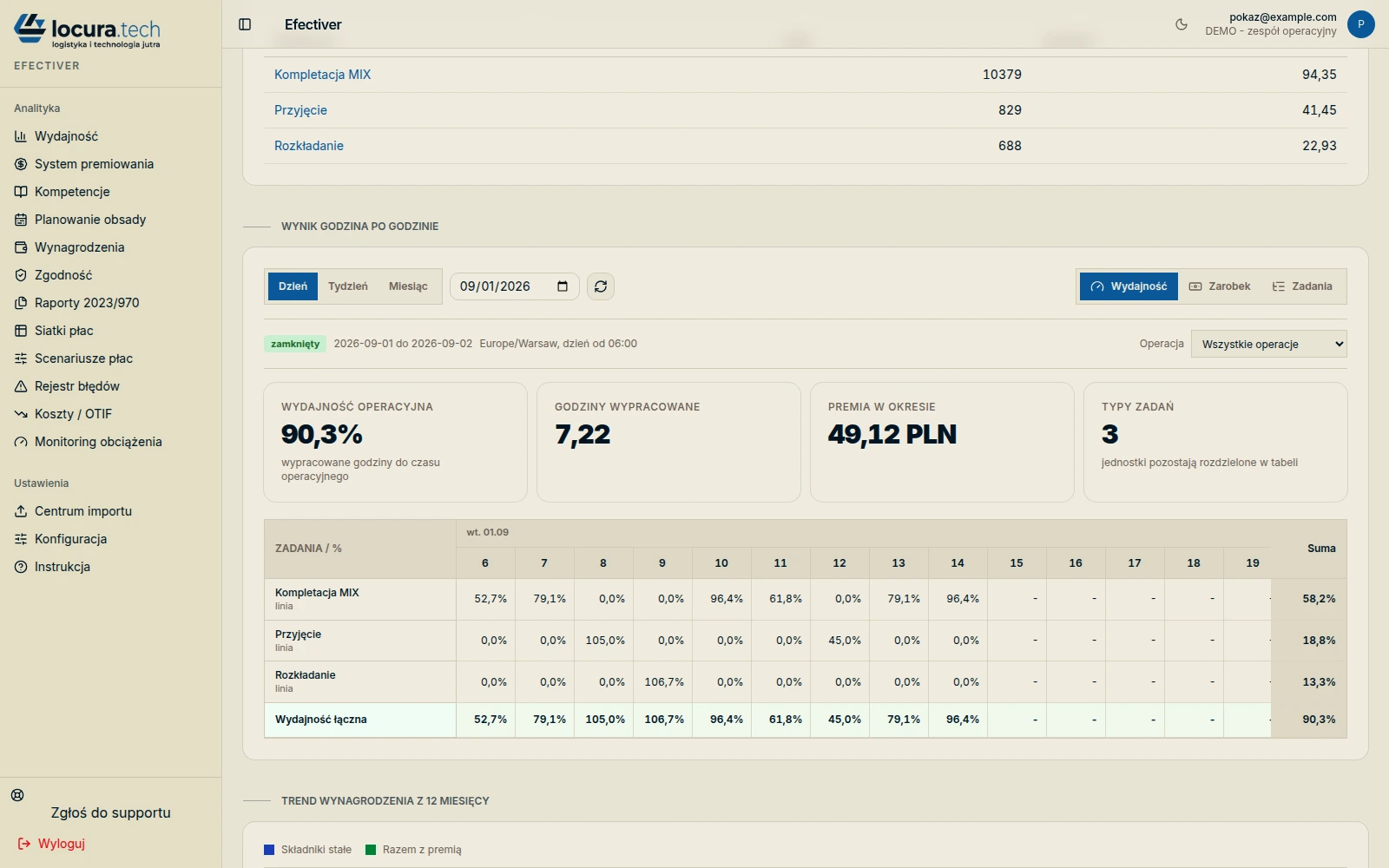The height and width of the screenshot is (868, 1389).
Task: Click Wydajność łączna row label
Action: (321, 720)
